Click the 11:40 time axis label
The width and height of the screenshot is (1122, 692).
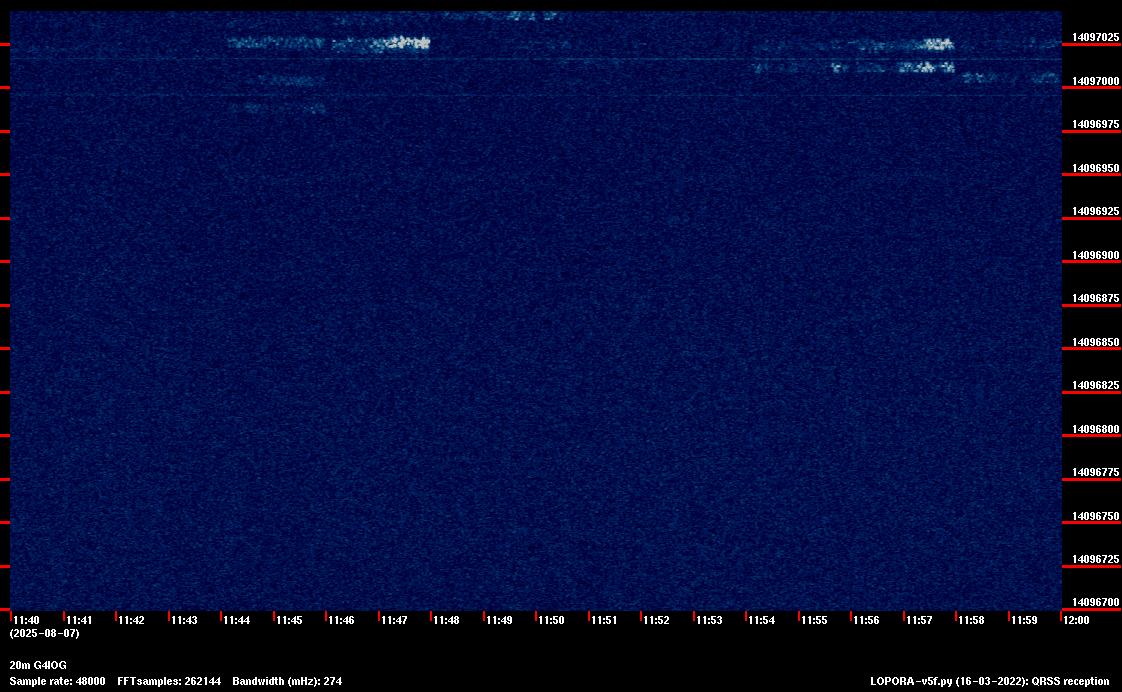(26, 620)
